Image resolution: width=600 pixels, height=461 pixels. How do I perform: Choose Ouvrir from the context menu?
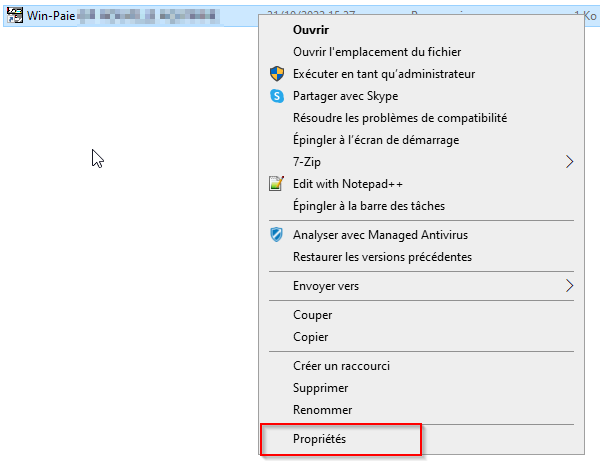(x=311, y=30)
